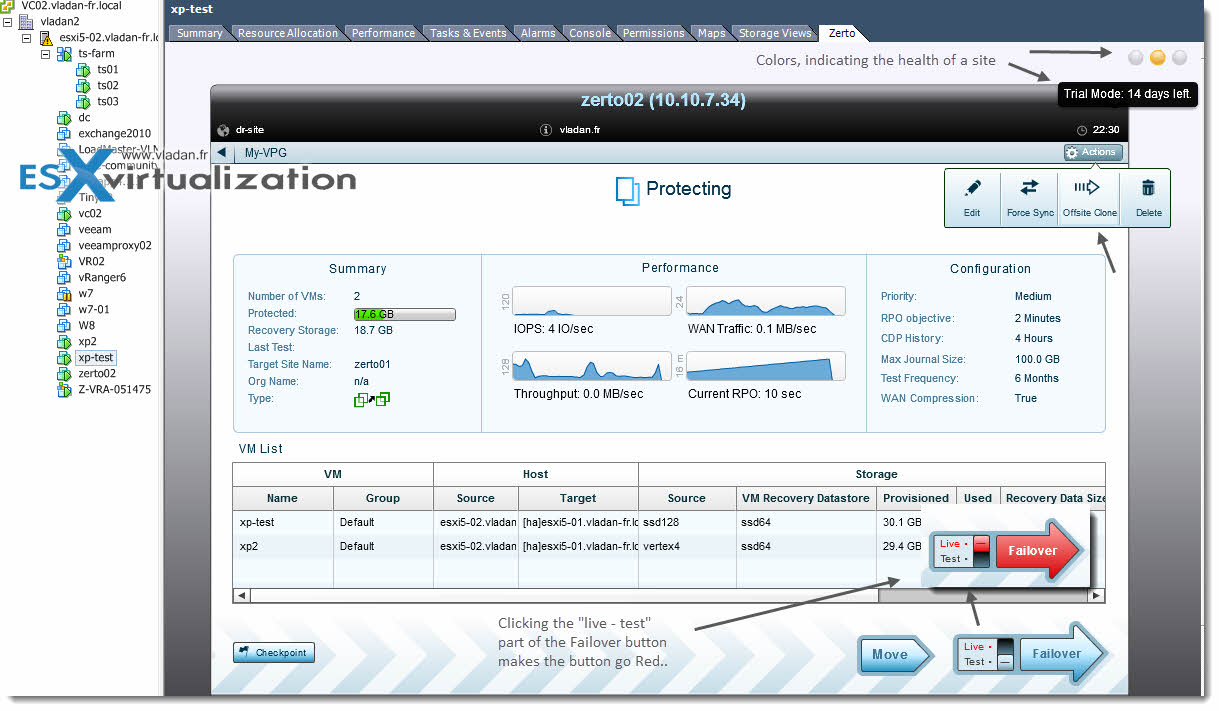Image resolution: width=1219 pixels, height=711 pixels.
Task: Click the w7 VM icon in the tree
Action: [64, 294]
